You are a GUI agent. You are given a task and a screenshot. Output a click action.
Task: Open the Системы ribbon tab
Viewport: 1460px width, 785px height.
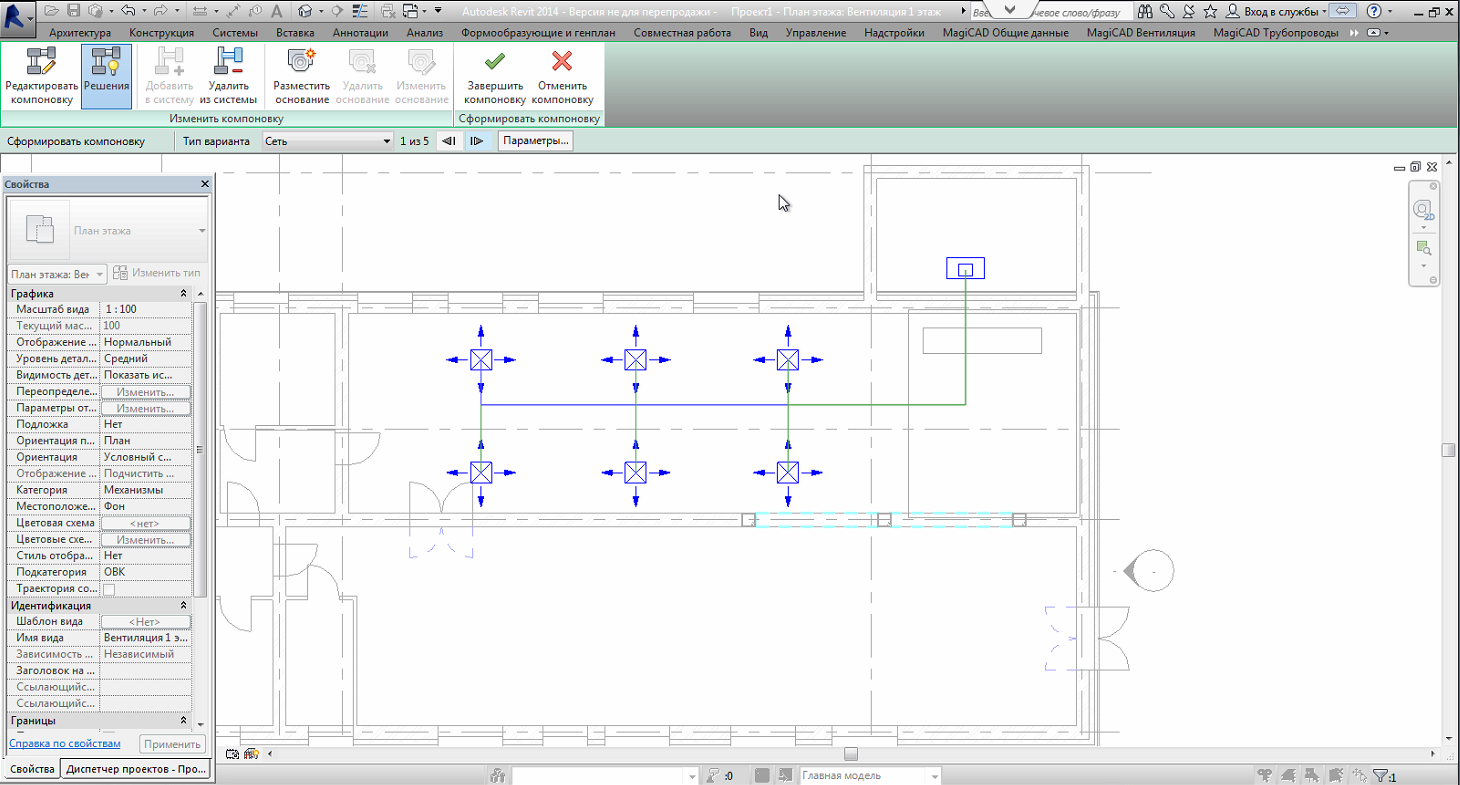click(235, 32)
